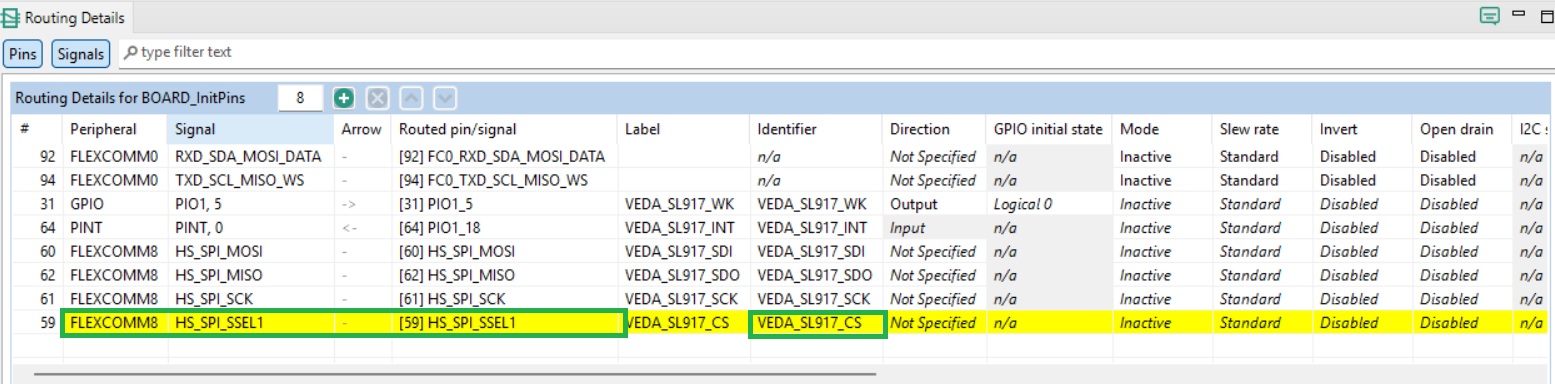Click the move row up arrow icon

[x=411, y=98]
